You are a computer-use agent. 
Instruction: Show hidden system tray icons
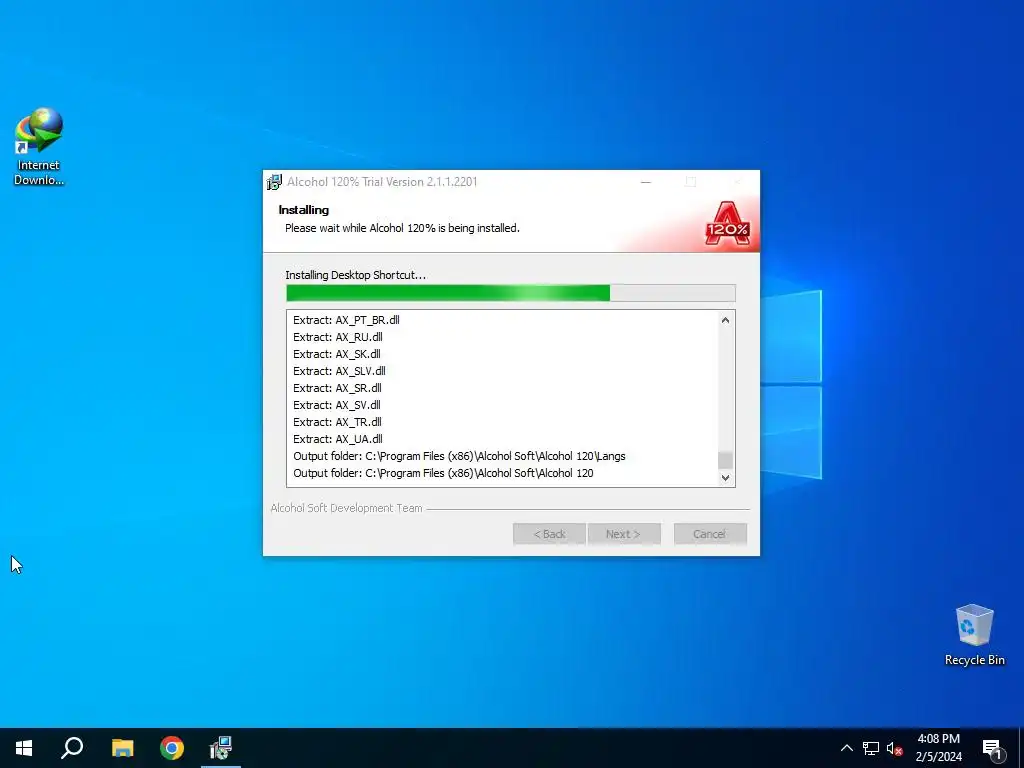(846, 748)
